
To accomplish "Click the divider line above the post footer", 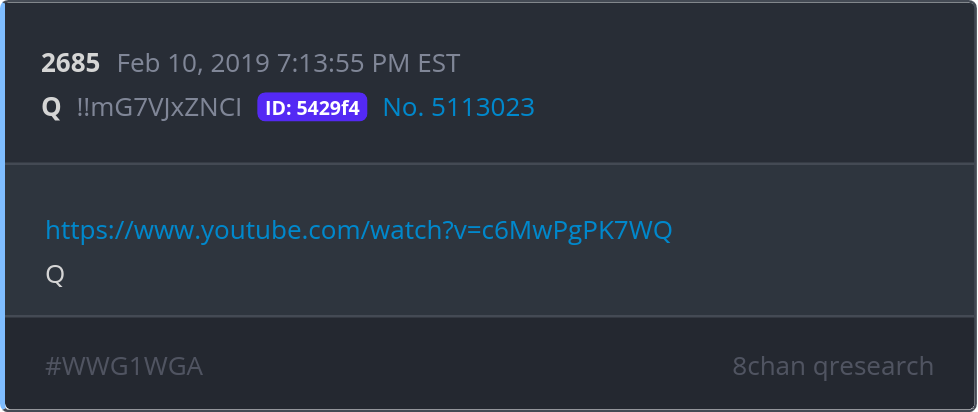I will tap(489, 317).
